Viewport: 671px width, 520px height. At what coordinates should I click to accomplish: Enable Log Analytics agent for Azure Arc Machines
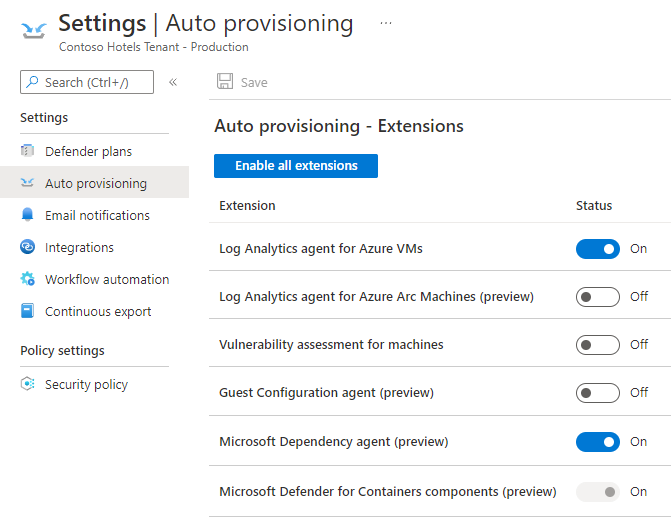pyautogui.click(x=597, y=297)
